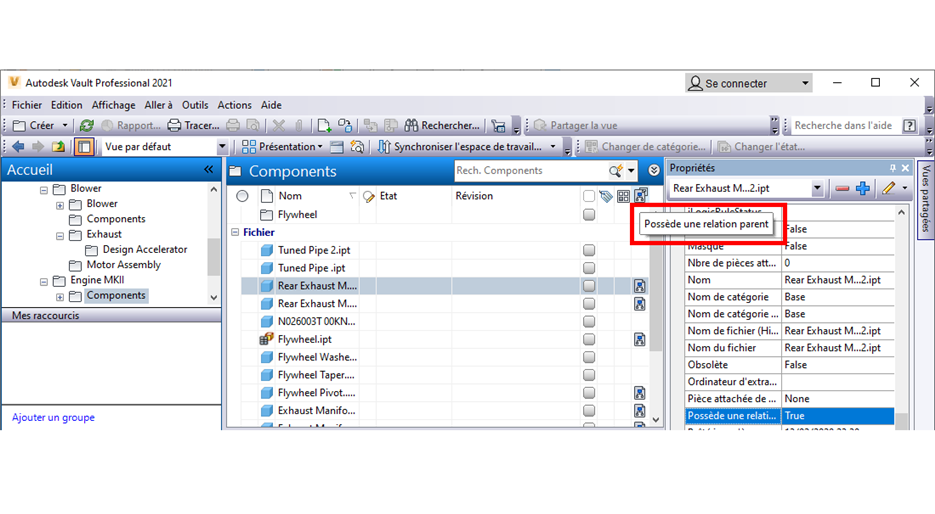Click the Présentation grid icon

tap(249, 147)
